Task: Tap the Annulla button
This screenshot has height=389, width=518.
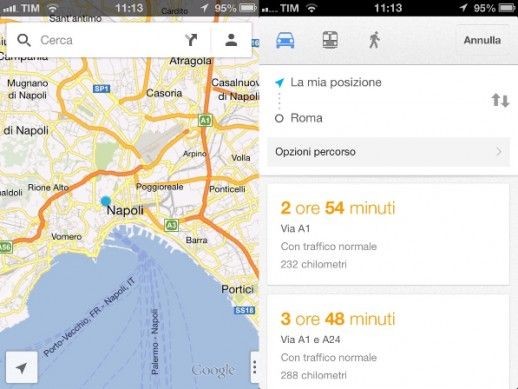Action: click(482, 40)
